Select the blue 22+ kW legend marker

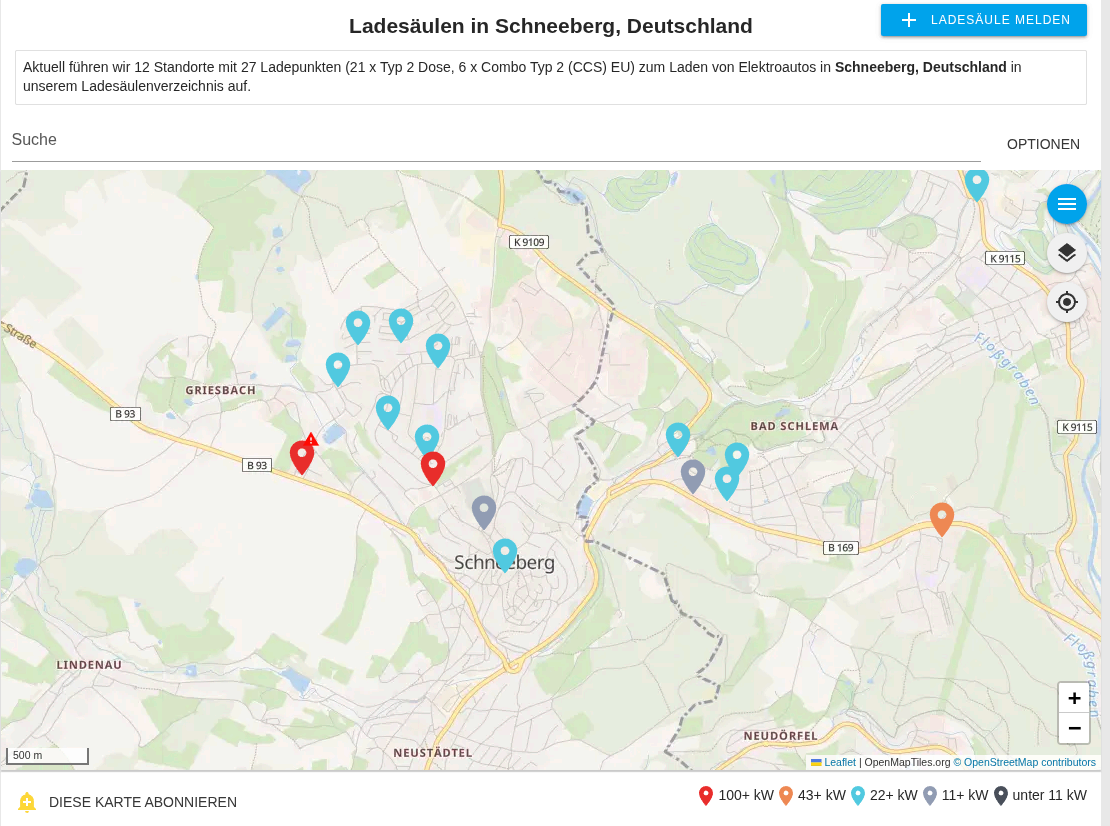pyautogui.click(x=858, y=795)
